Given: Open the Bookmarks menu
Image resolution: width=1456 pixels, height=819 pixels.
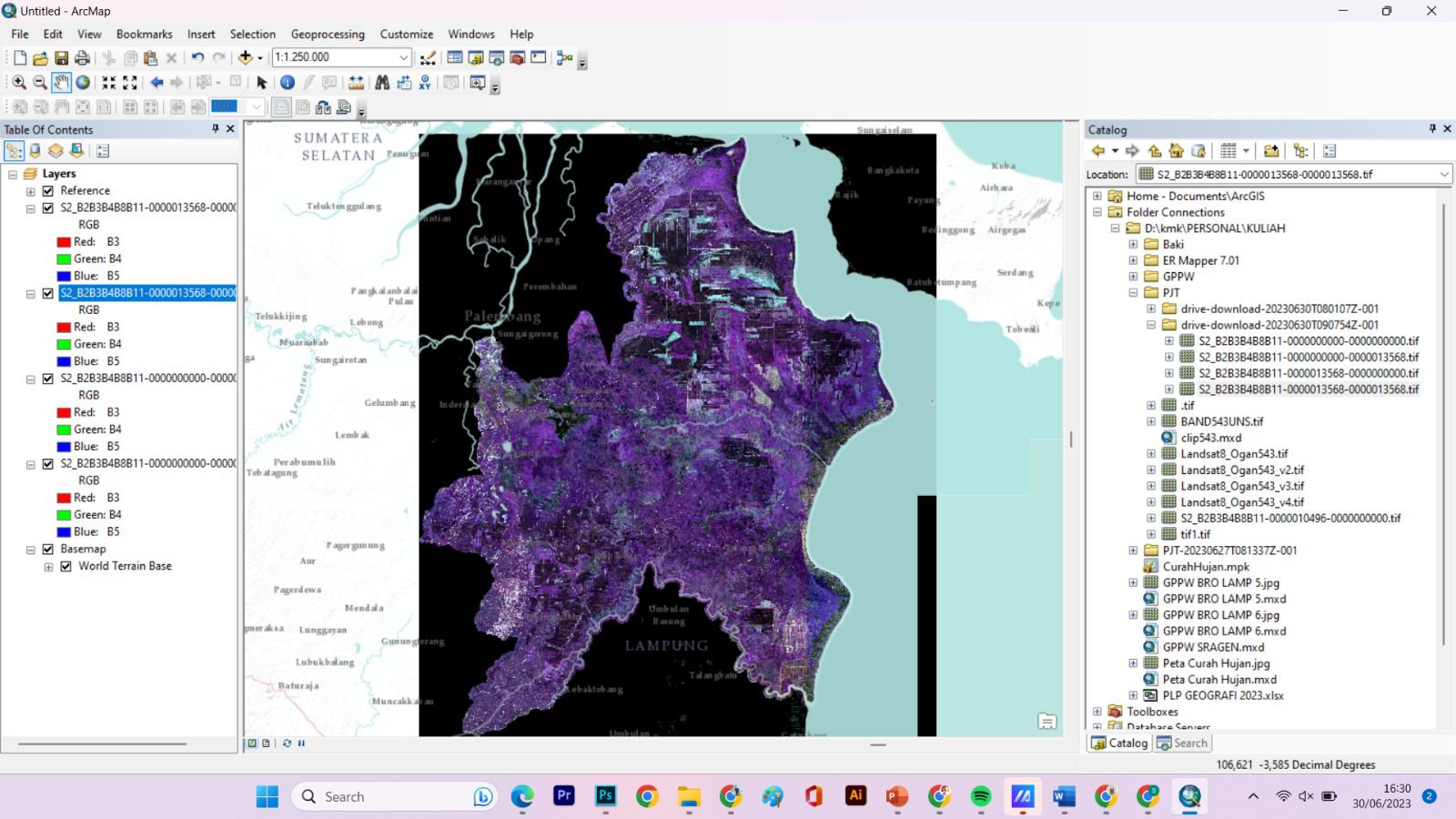Looking at the screenshot, I should pos(144,34).
